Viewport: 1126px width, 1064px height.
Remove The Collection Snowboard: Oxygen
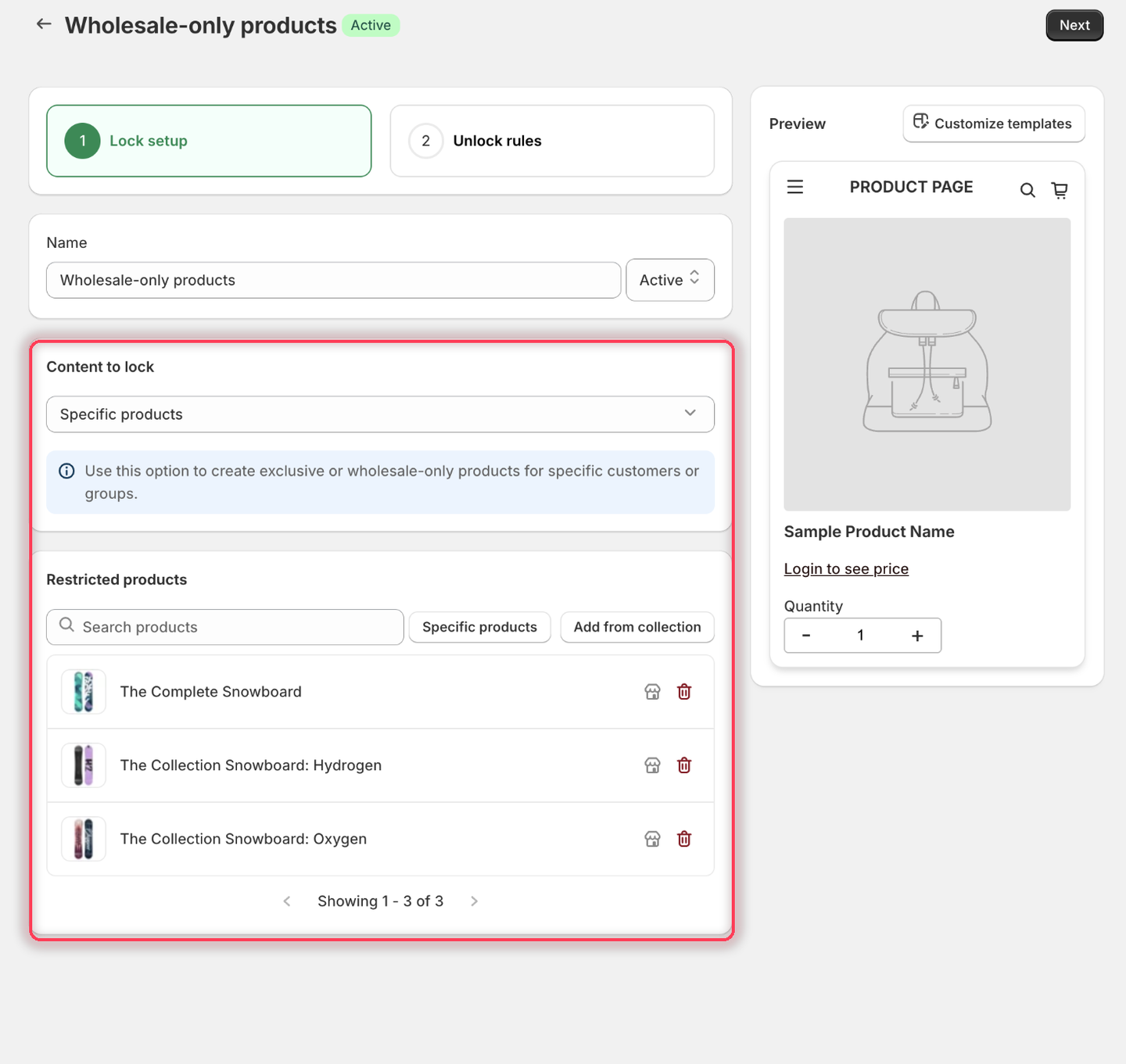click(x=684, y=839)
